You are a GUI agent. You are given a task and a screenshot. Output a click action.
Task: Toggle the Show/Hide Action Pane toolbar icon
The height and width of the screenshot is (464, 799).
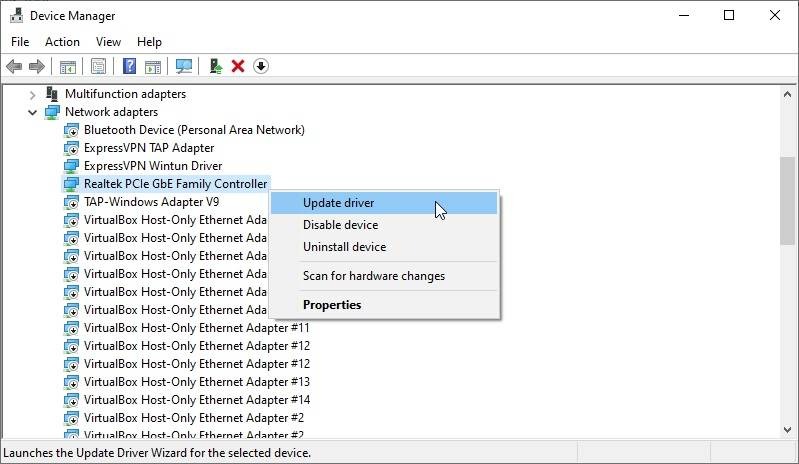[153, 66]
